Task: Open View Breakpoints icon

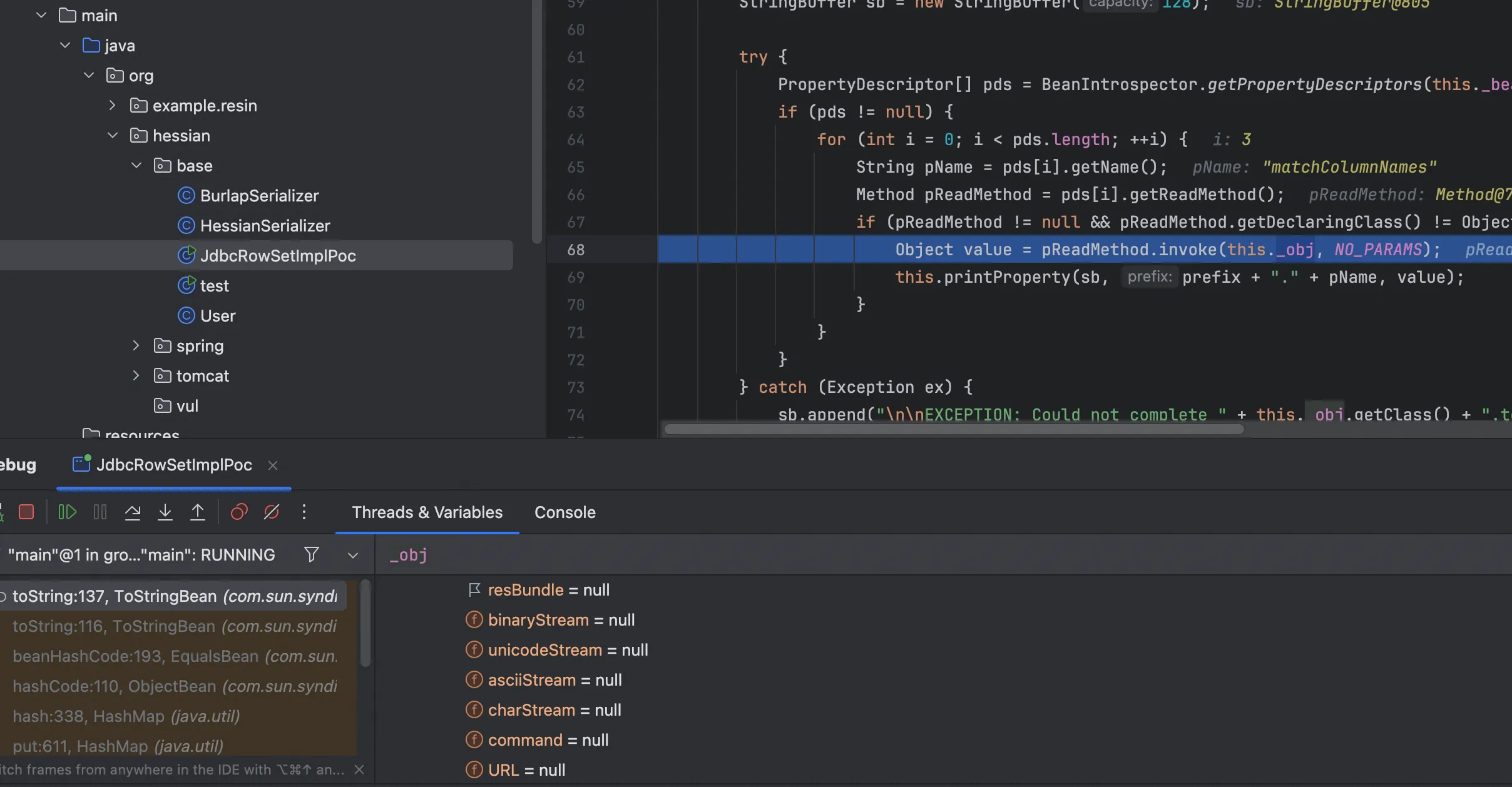Action: point(239,512)
